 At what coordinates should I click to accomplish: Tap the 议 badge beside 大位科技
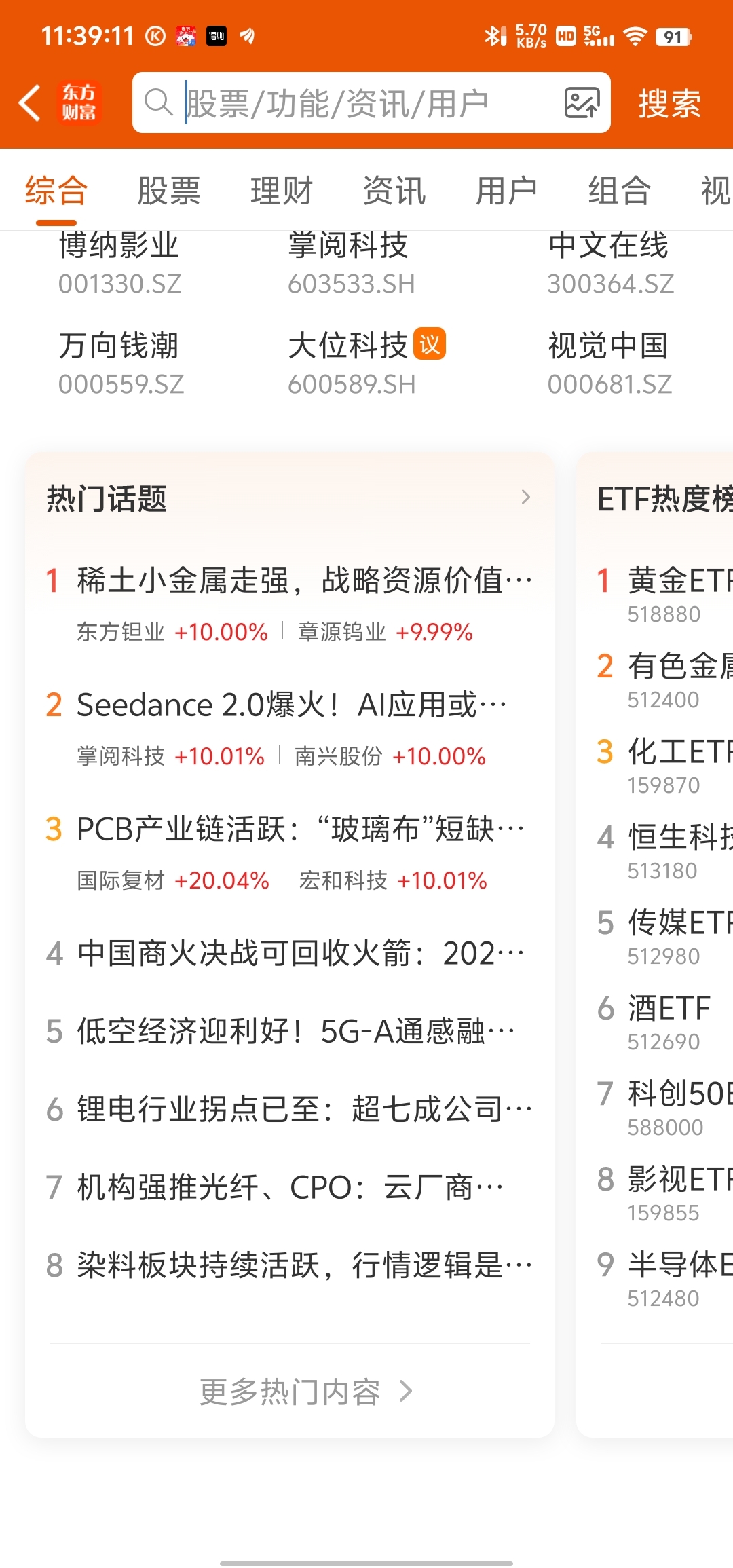430,344
